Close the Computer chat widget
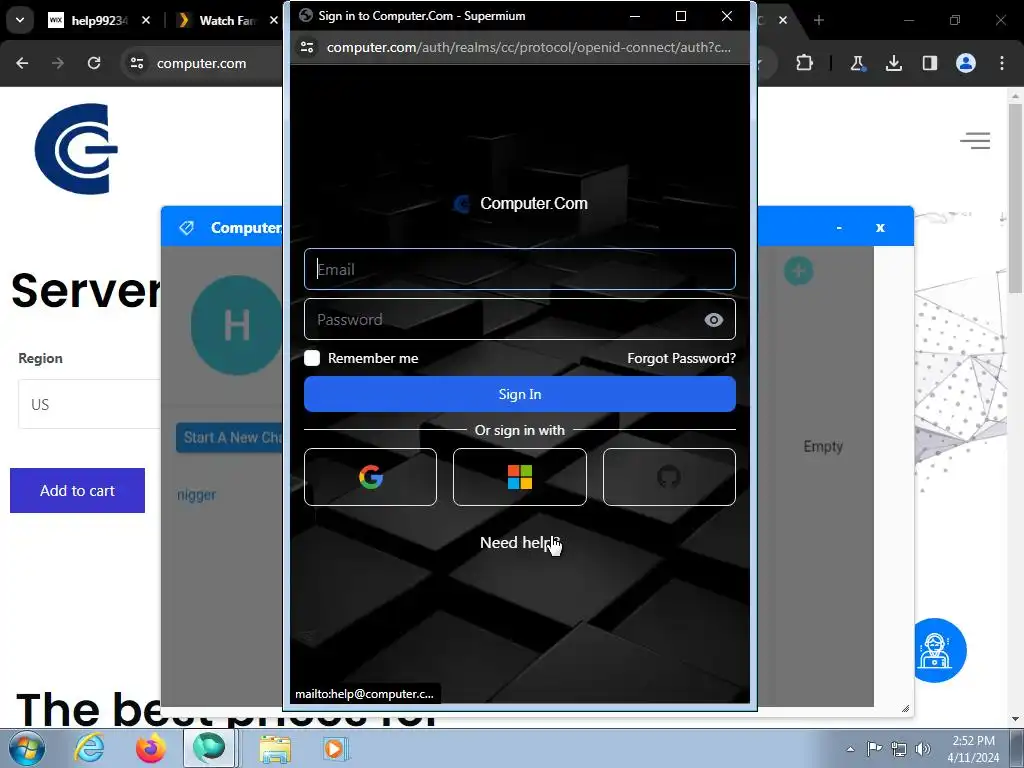Image resolution: width=1024 pixels, height=768 pixels. (x=880, y=227)
